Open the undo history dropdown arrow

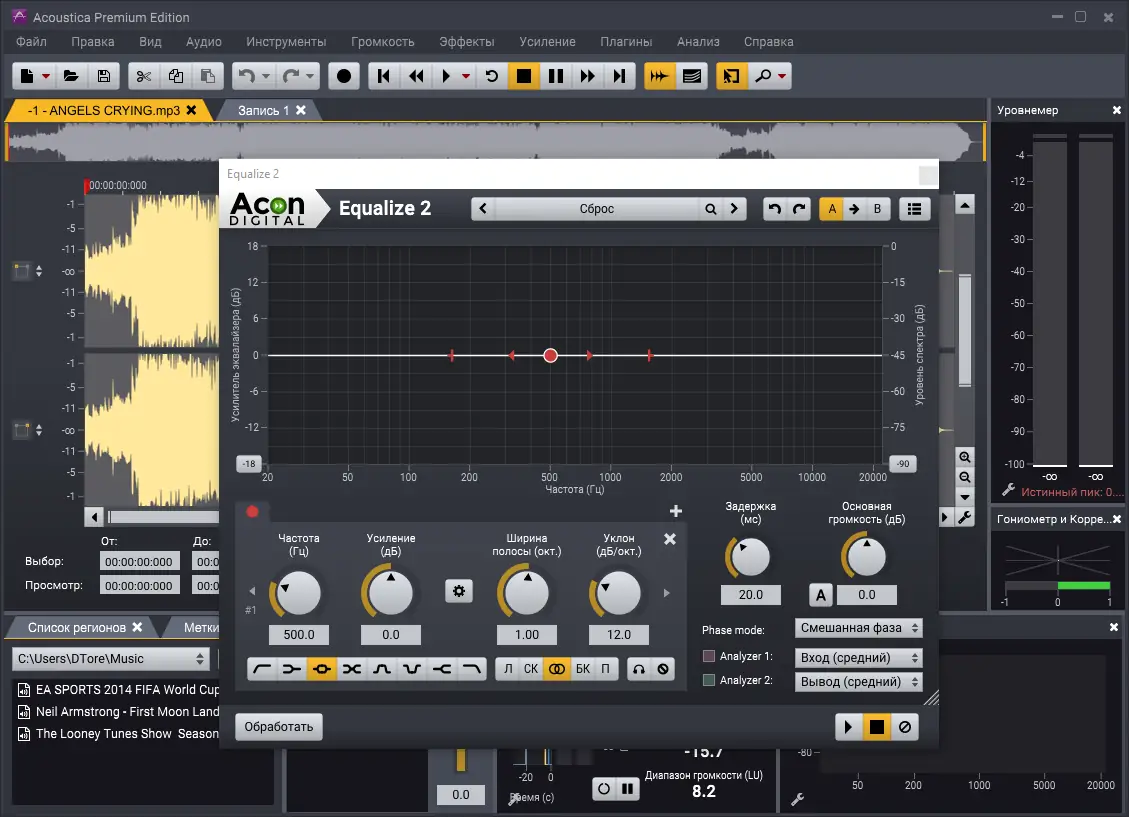(266, 76)
